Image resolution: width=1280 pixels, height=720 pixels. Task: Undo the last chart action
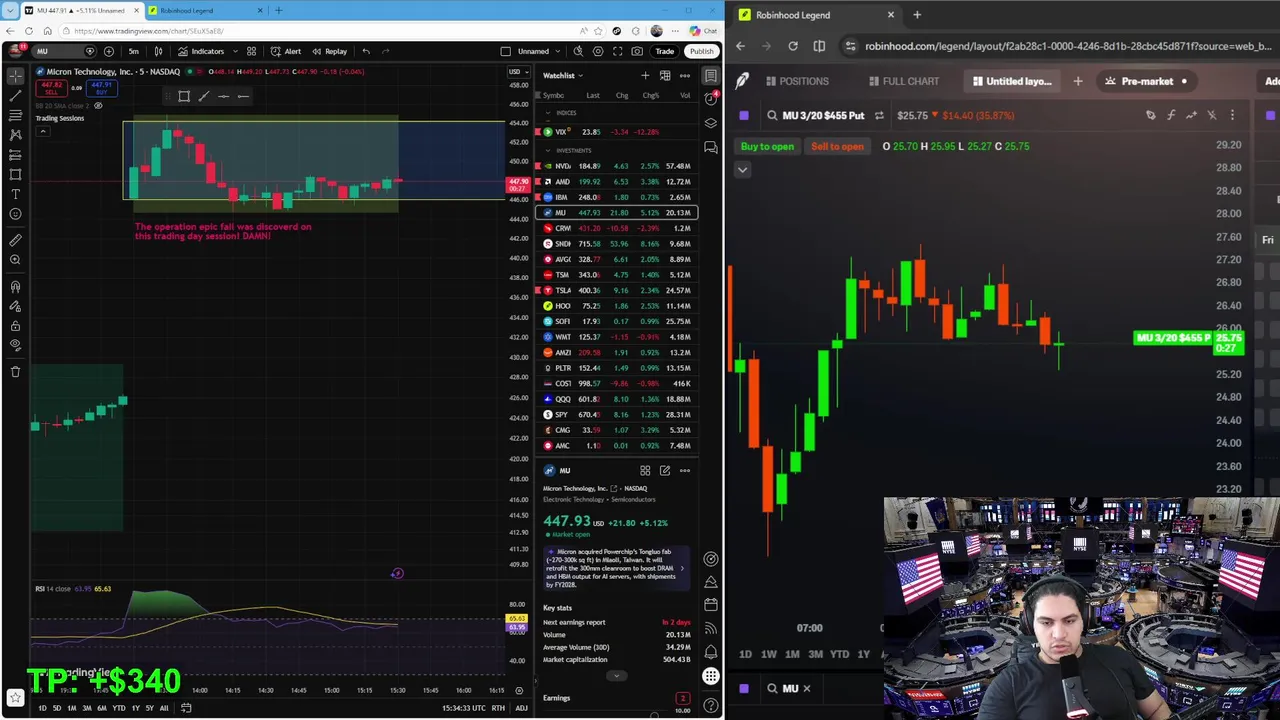click(366, 51)
